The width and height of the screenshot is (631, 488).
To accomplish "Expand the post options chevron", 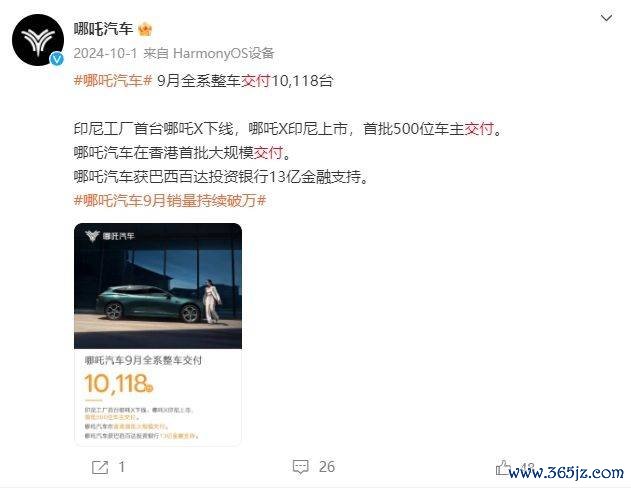I will click(x=606, y=18).
